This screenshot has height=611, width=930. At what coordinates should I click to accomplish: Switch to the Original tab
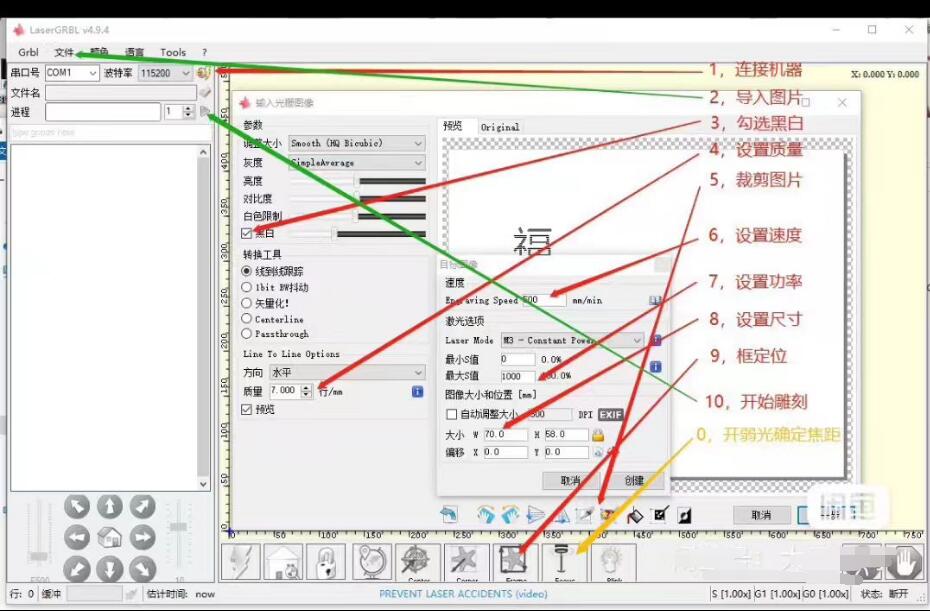pos(500,127)
